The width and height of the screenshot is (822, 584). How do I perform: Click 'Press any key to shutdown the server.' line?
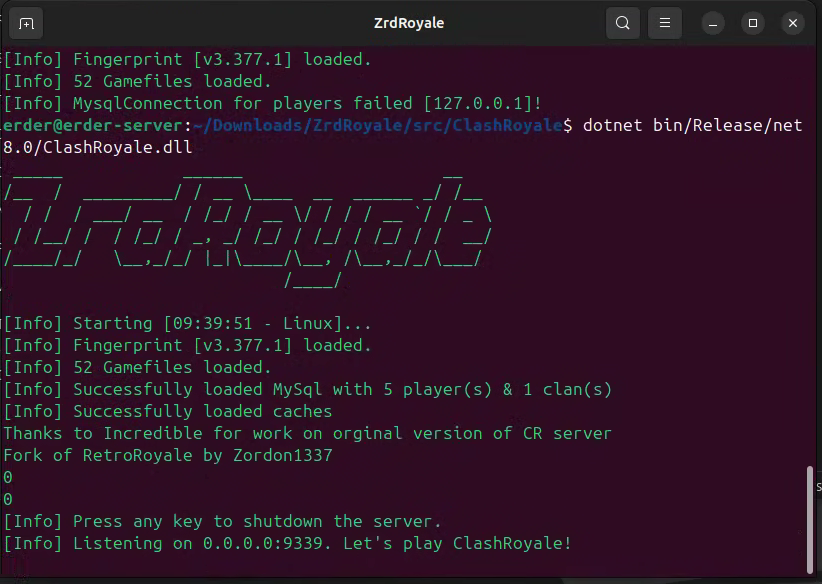(x=222, y=522)
